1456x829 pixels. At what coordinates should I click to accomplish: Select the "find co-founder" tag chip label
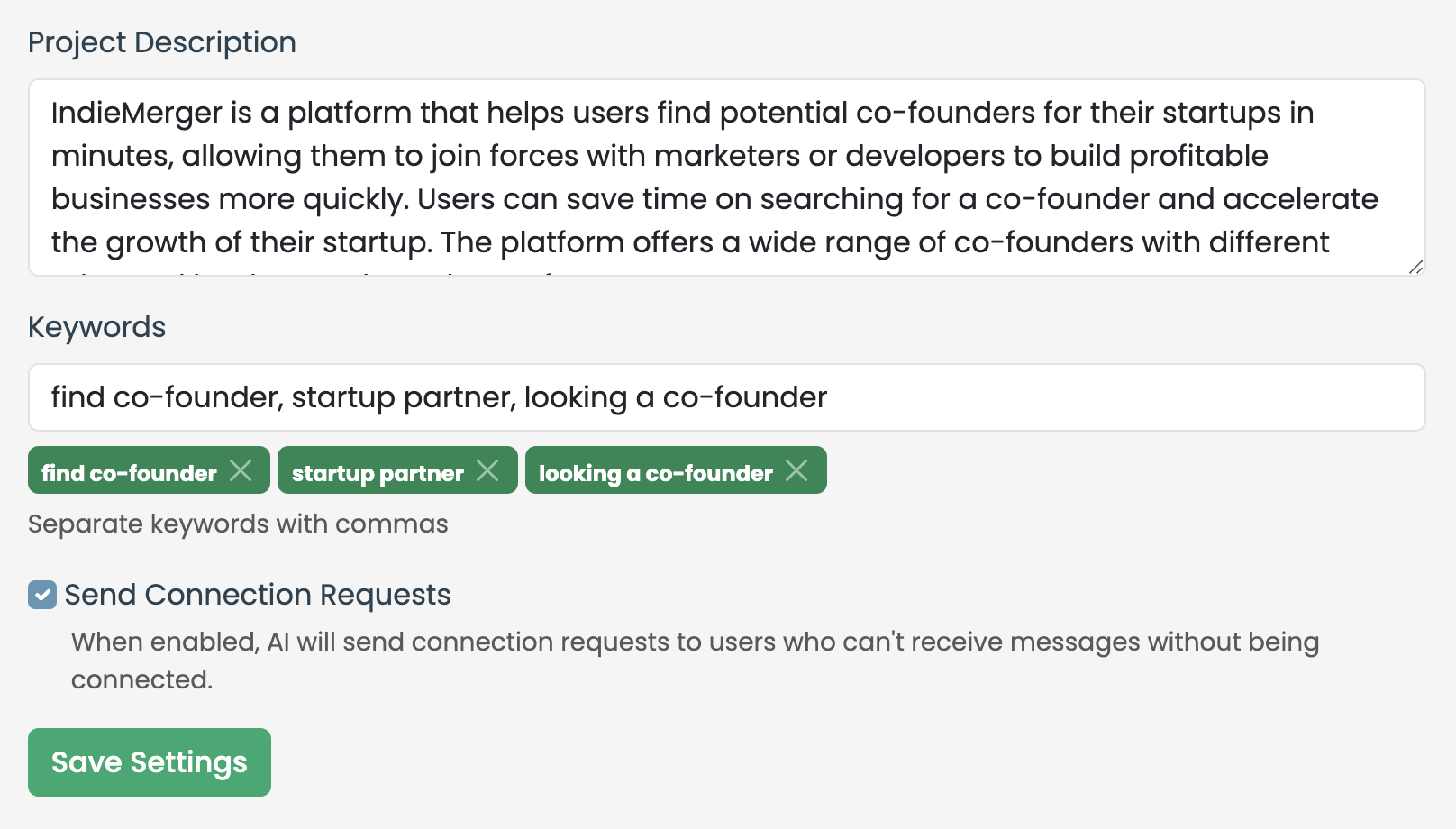[x=129, y=473]
